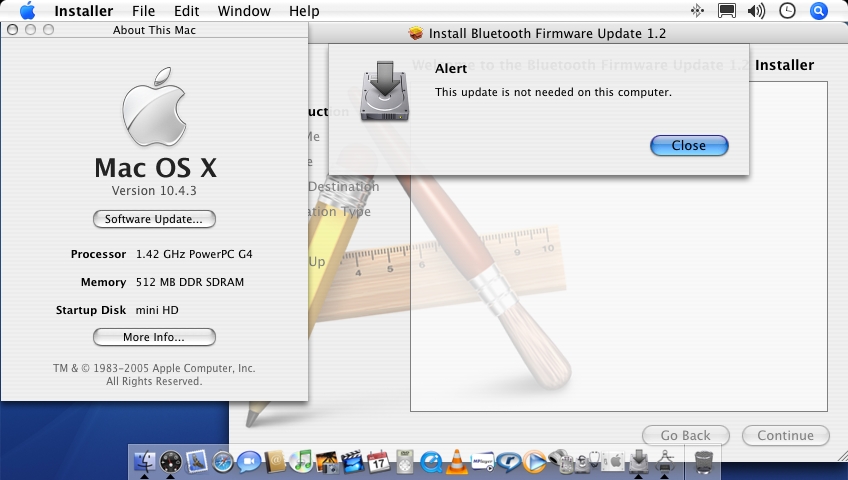848x480 pixels.
Task: Open System Preferences from the Dock
Action: tap(613, 462)
